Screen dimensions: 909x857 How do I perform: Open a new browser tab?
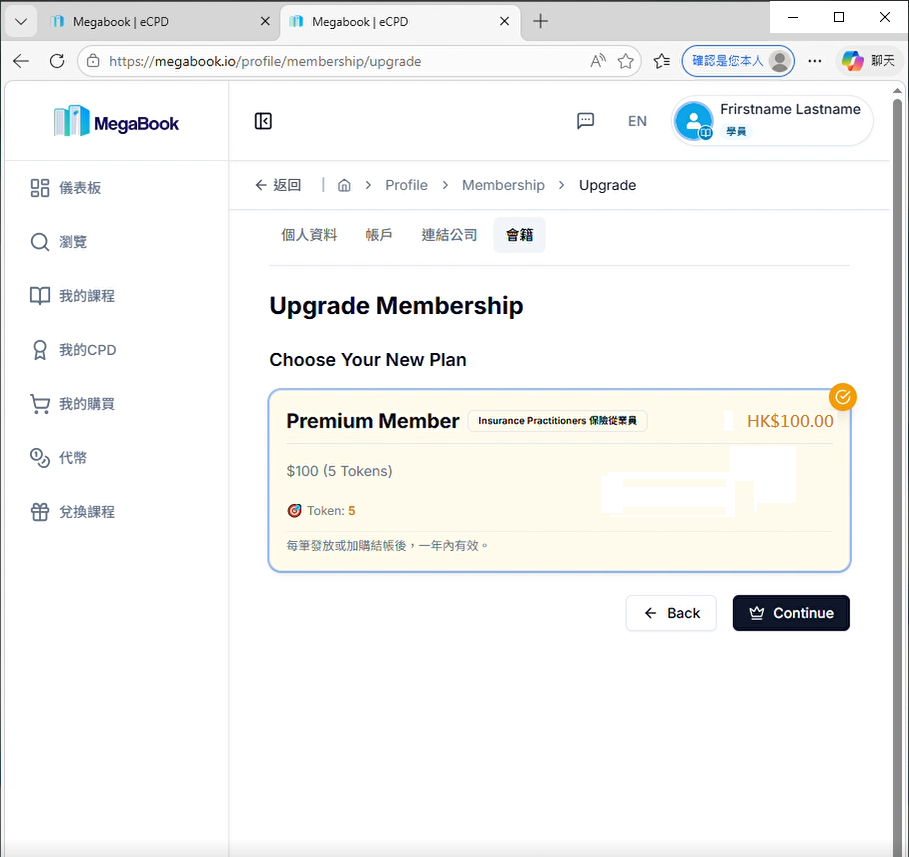540,21
